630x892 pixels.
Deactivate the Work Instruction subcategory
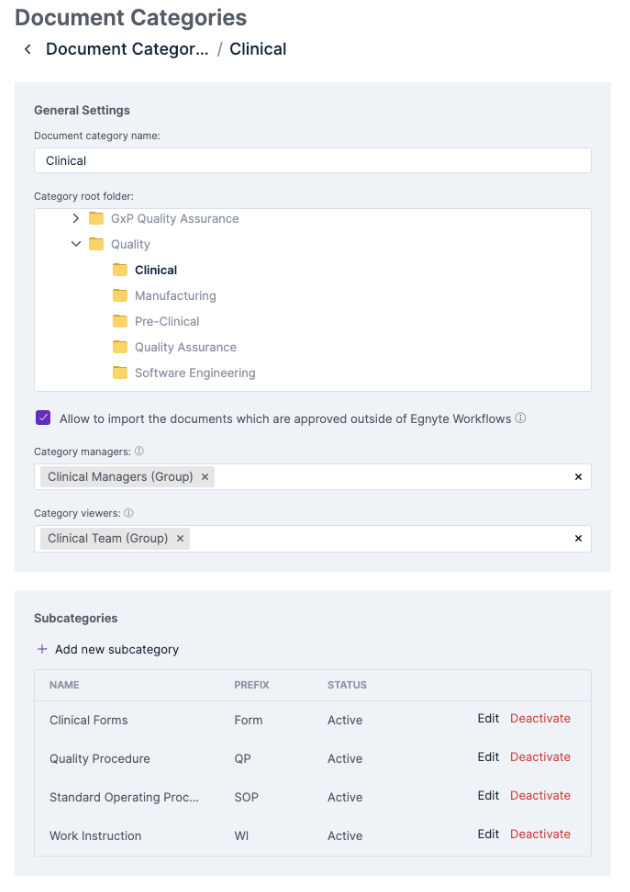click(540, 834)
